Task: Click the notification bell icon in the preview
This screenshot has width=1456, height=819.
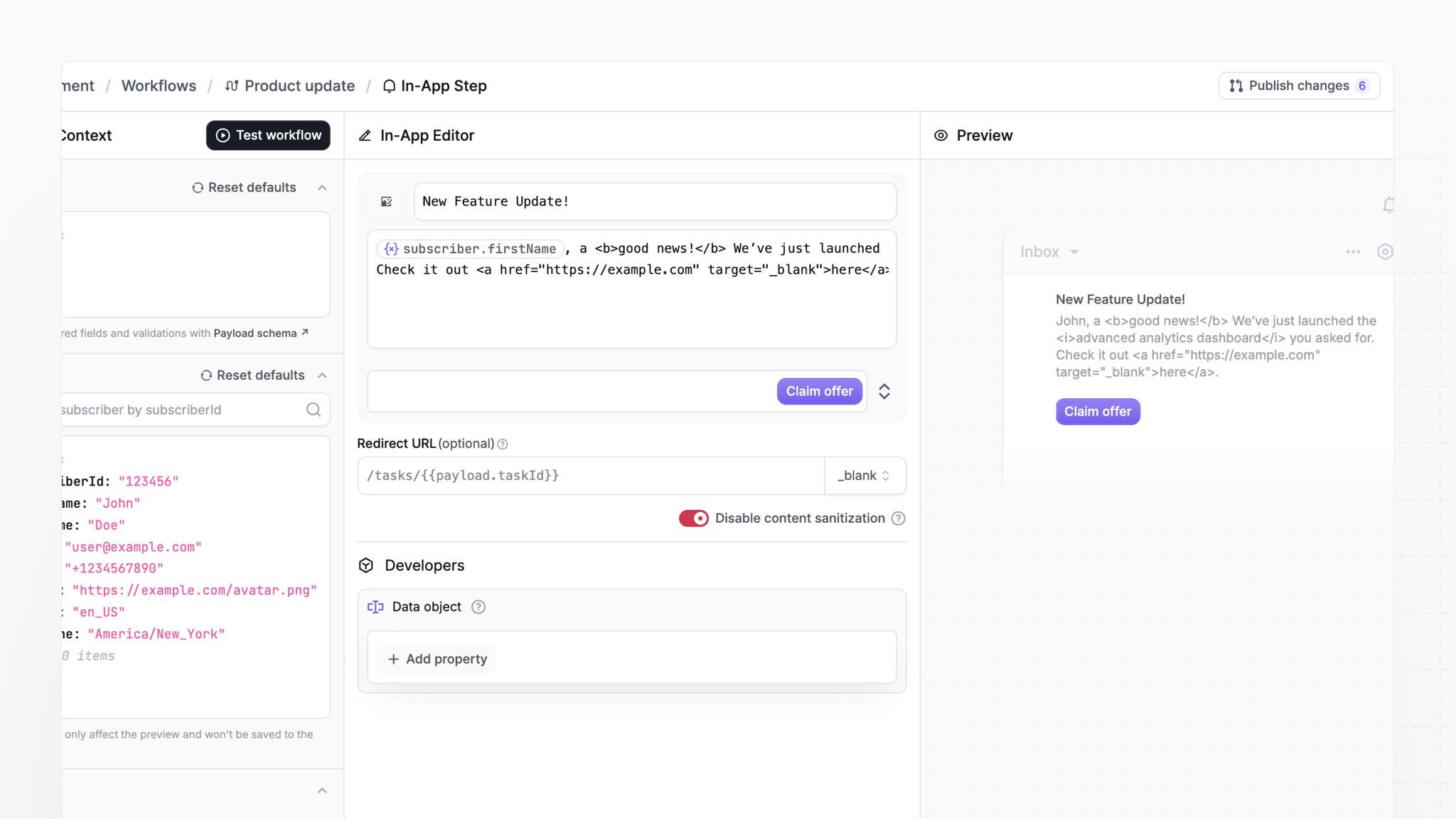Action: click(1387, 205)
